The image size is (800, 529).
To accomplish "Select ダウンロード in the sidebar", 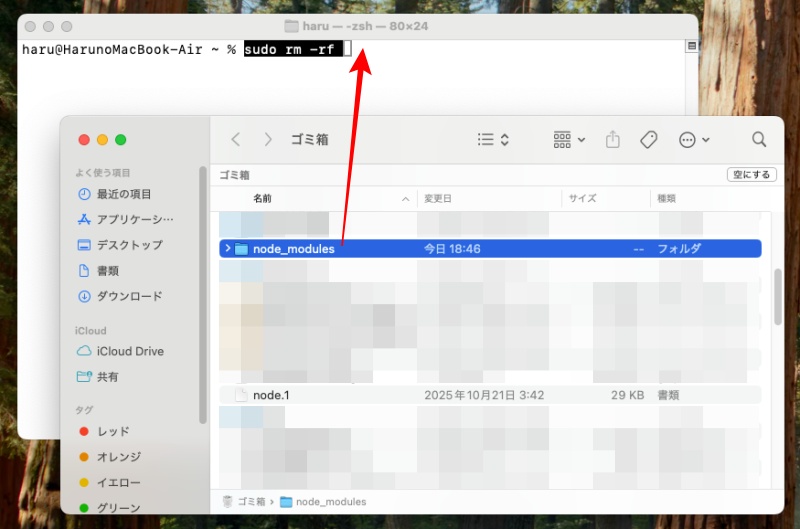I will pos(129,296).
